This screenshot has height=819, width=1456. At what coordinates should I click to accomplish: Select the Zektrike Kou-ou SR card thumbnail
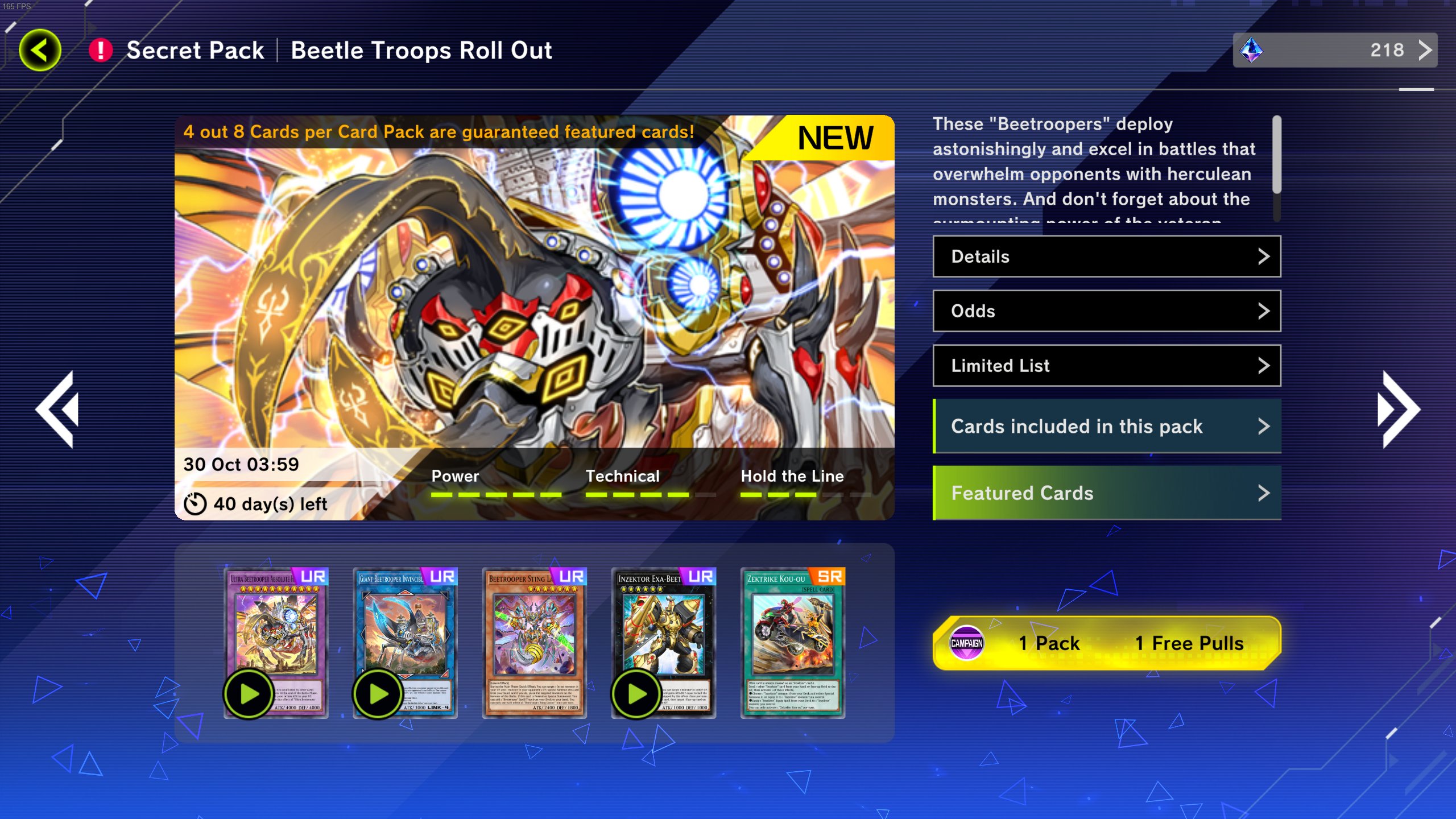pos(792,643)
